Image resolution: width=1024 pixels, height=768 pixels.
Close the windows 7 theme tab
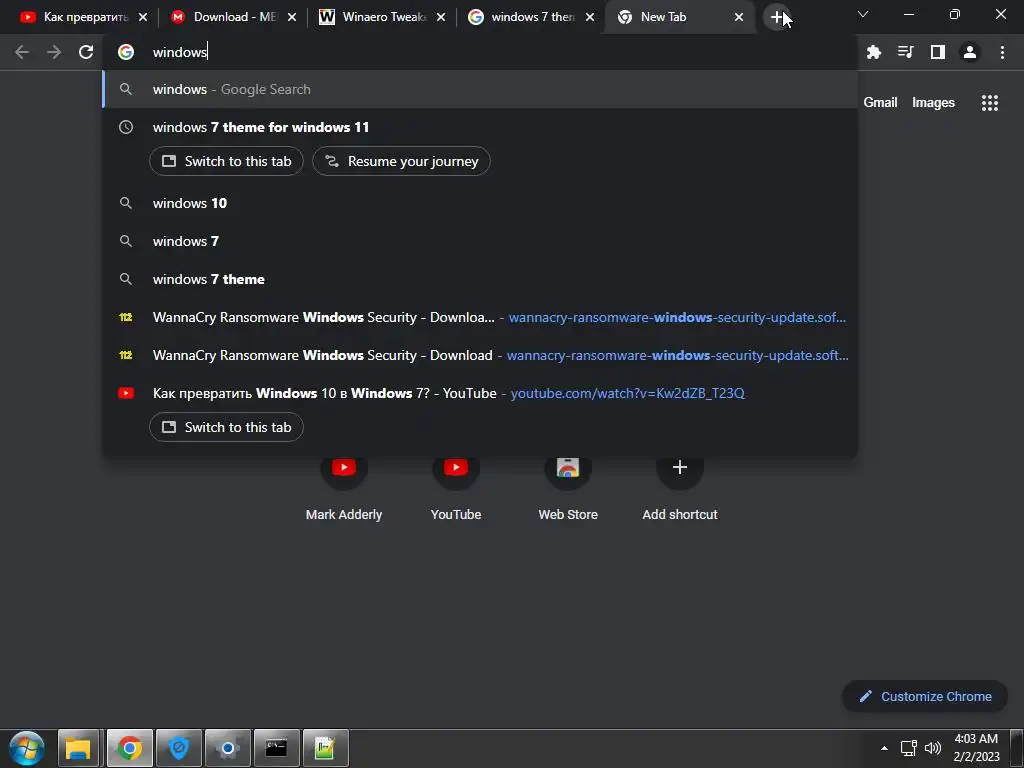(590, 17)
